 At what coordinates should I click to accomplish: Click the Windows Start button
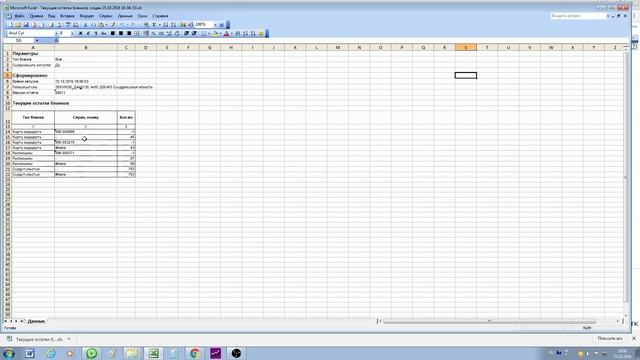point(9,353)
